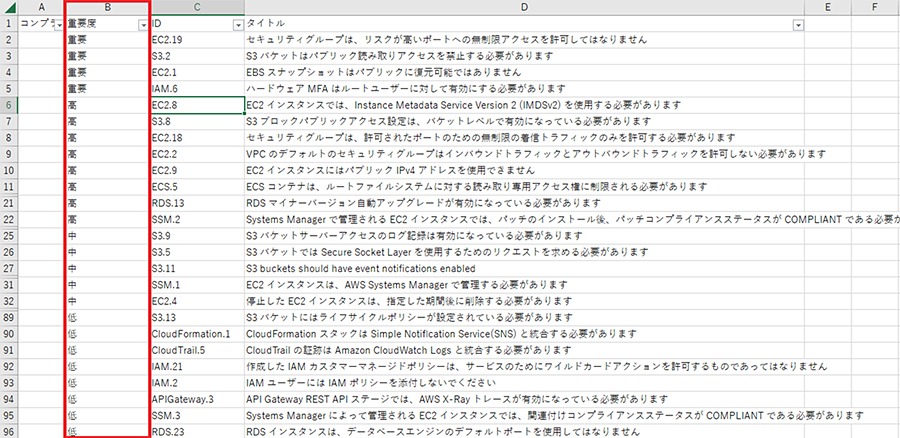Click cell containing IAM.6
The image size is (900, 438).
(197, 88)
